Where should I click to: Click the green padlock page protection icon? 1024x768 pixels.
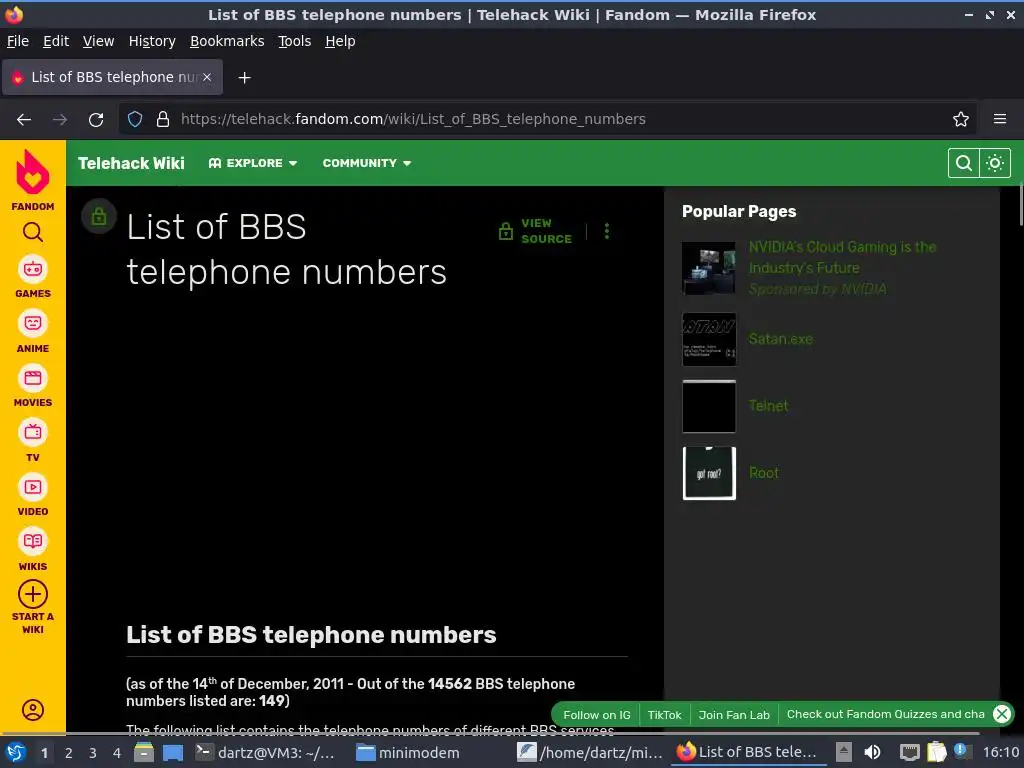coord(99,216)
